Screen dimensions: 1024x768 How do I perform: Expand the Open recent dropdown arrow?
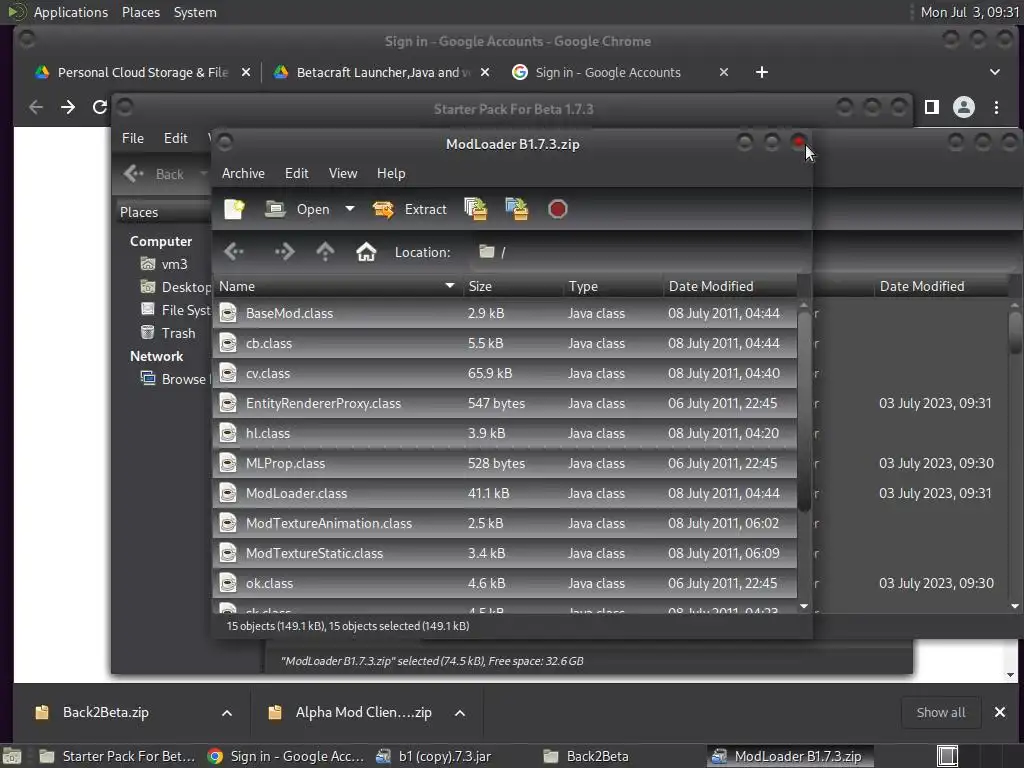(350, 209)
